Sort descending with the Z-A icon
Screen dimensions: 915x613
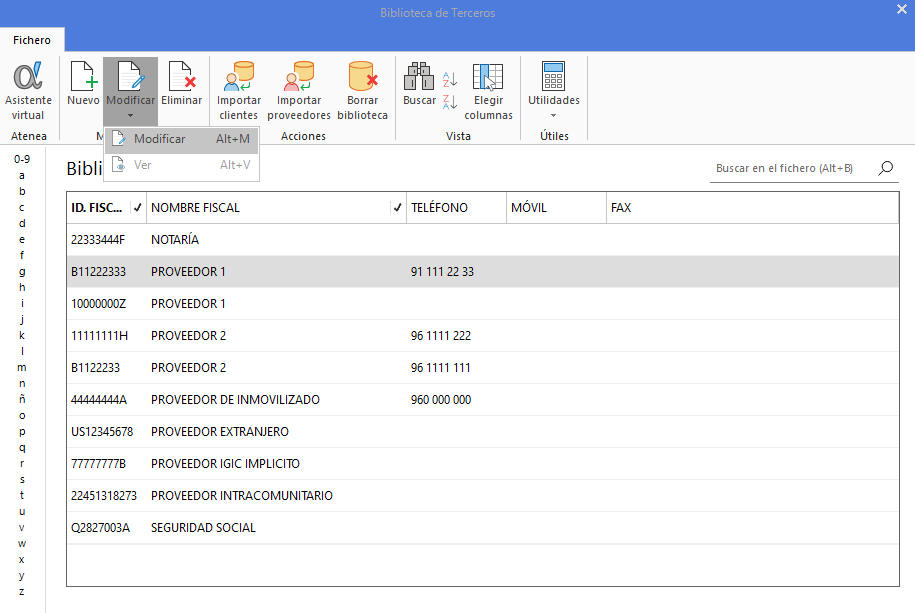point(450,102)
